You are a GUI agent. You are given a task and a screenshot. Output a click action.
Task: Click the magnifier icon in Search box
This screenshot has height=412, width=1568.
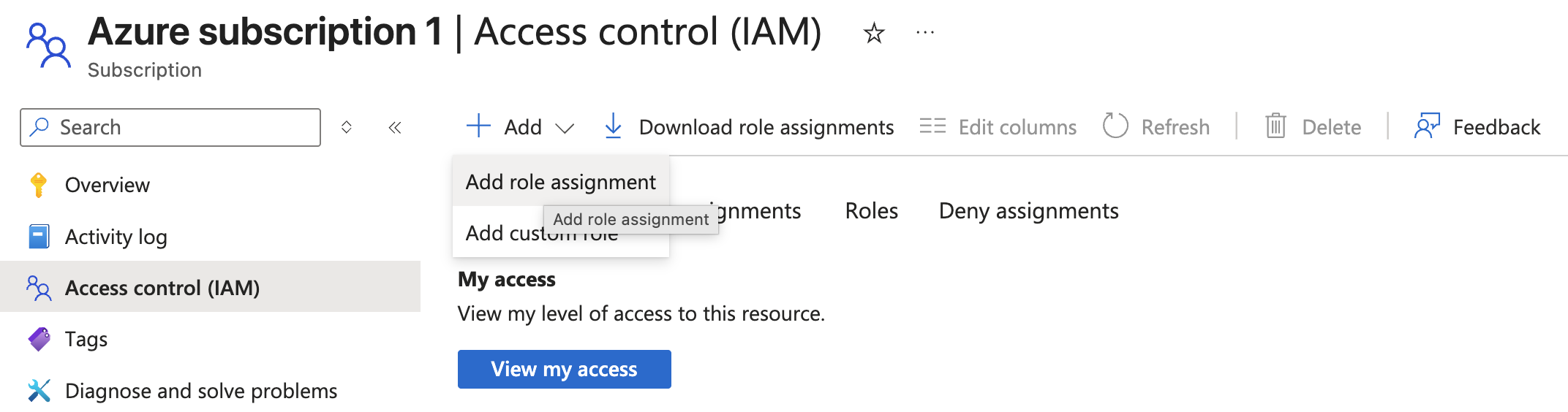39,127
